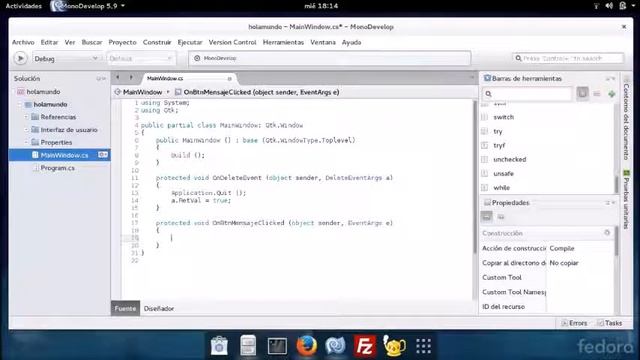Viewport: 640px width, 360px height.
Task: Select the Custom Tool property row
Action: 547,278
